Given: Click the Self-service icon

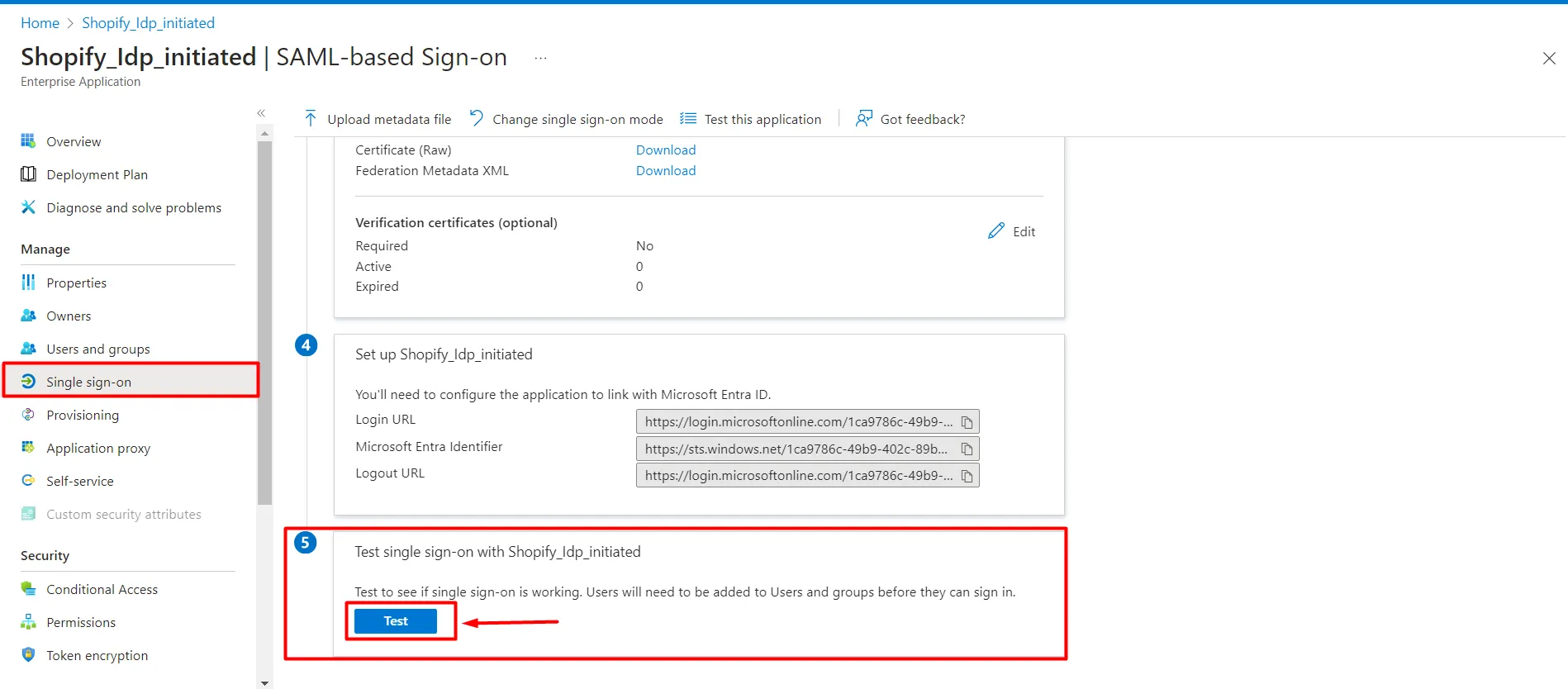Looking at the screenshot, I should pos(28,481).
